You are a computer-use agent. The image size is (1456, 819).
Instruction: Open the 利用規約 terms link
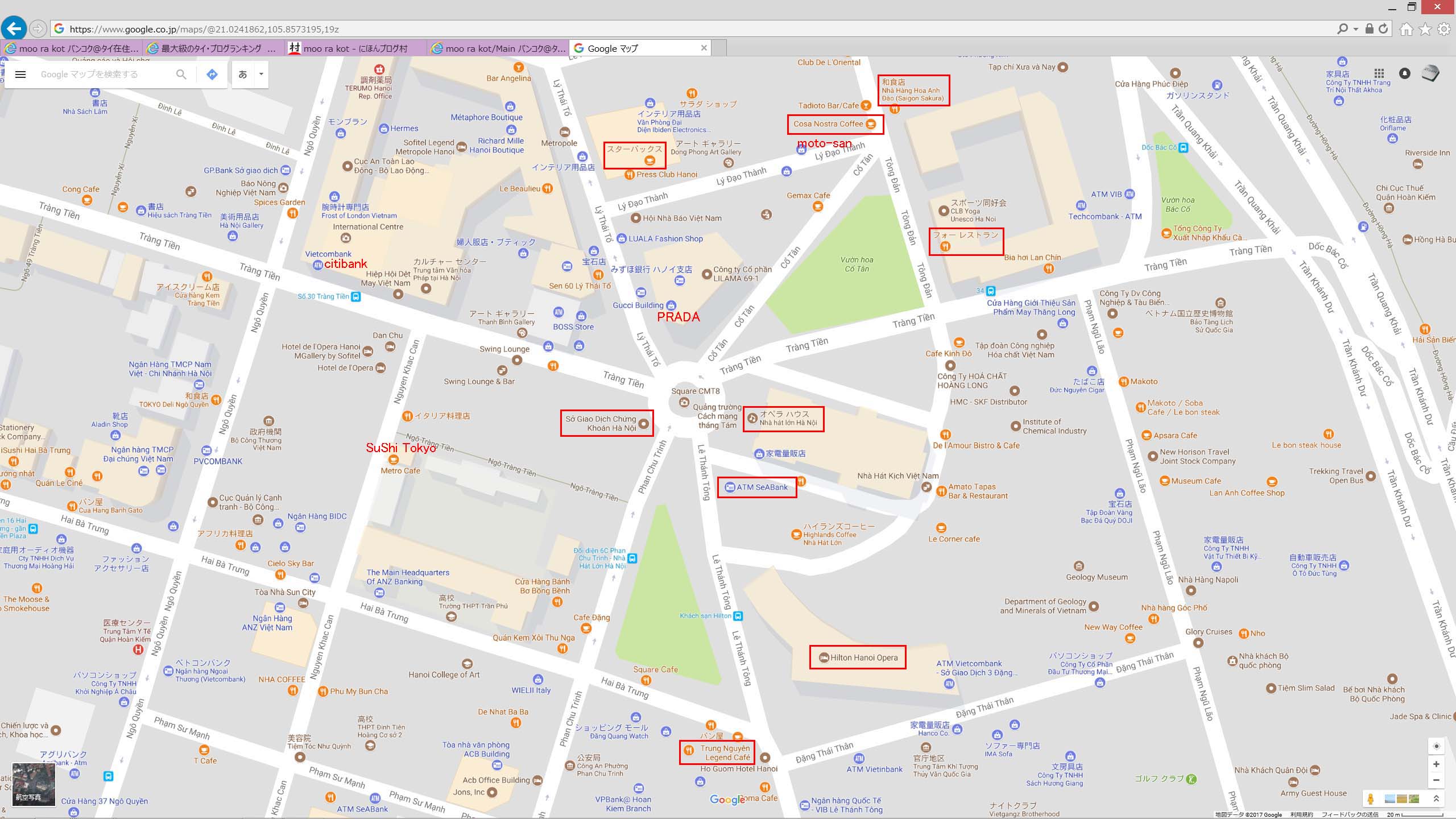1301,815
